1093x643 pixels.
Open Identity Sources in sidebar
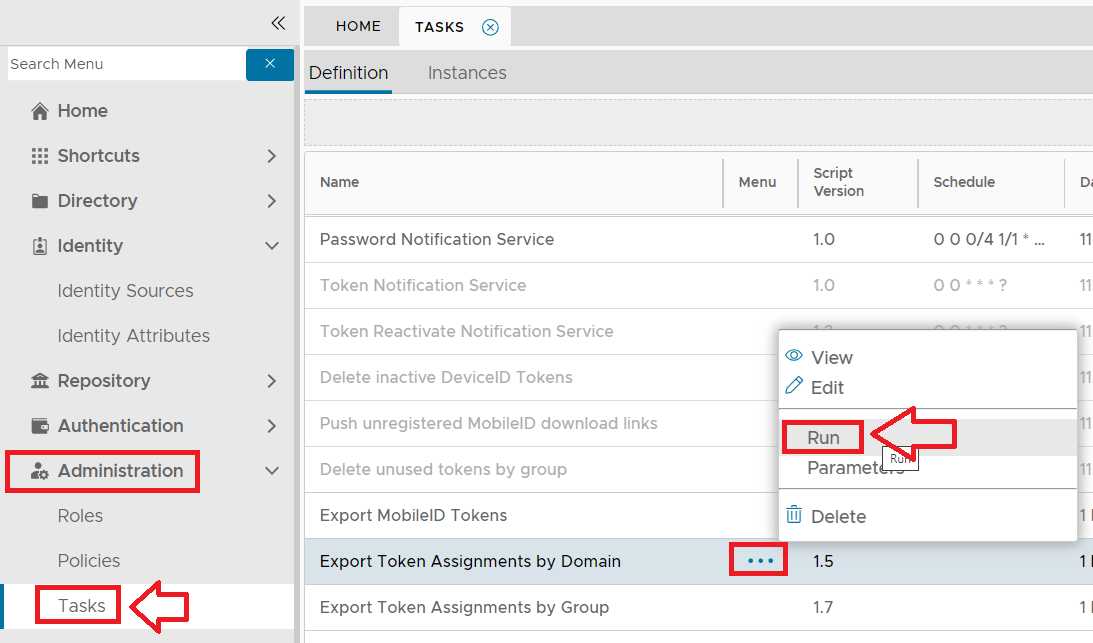125,291
